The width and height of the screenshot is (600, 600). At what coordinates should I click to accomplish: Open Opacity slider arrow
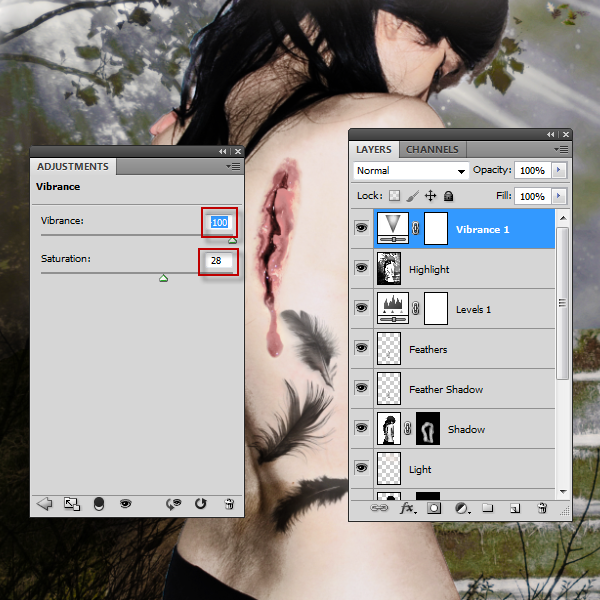(559, 170)
